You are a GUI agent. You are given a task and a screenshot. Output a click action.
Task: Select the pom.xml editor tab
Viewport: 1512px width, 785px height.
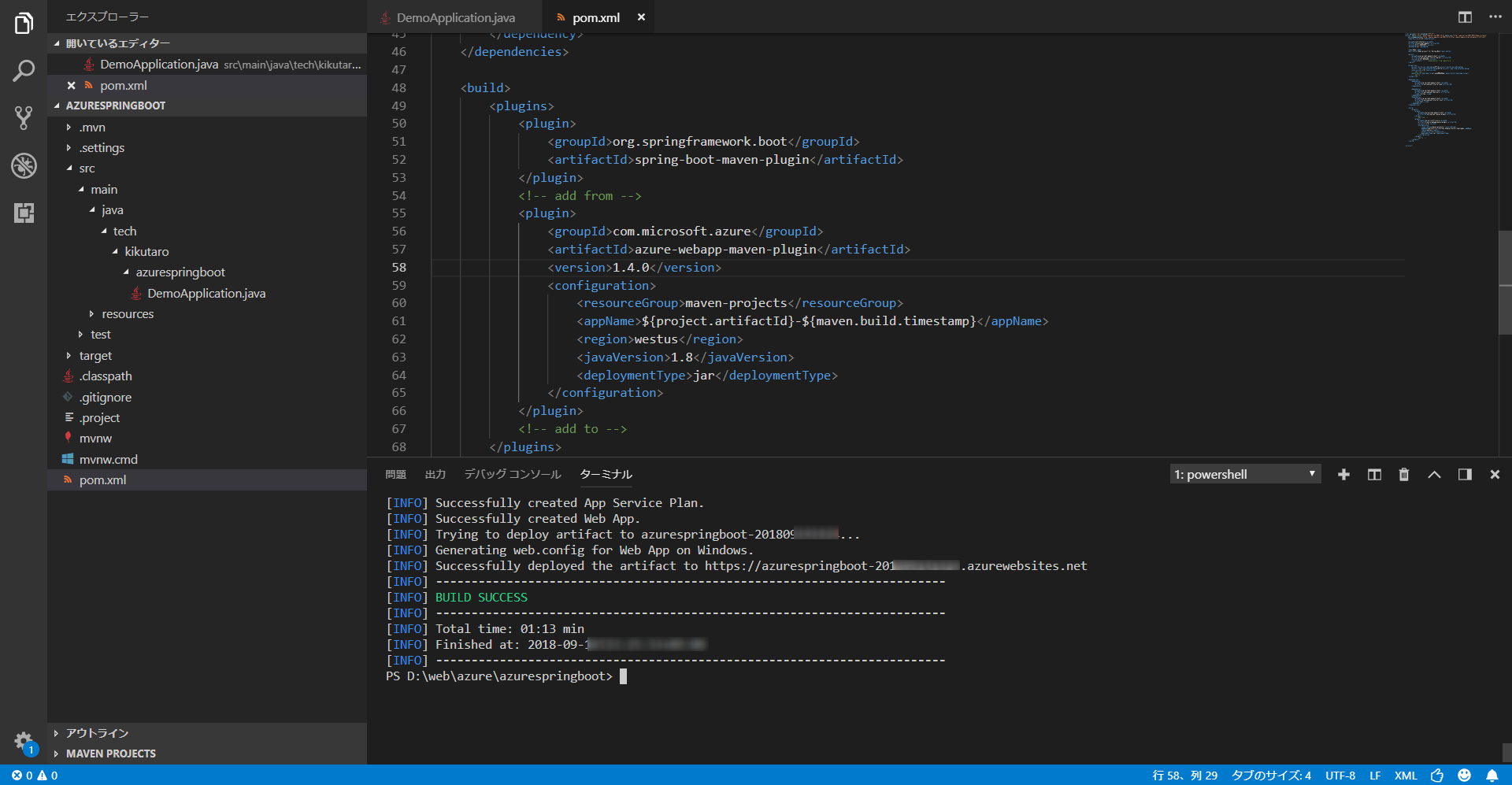596,17
